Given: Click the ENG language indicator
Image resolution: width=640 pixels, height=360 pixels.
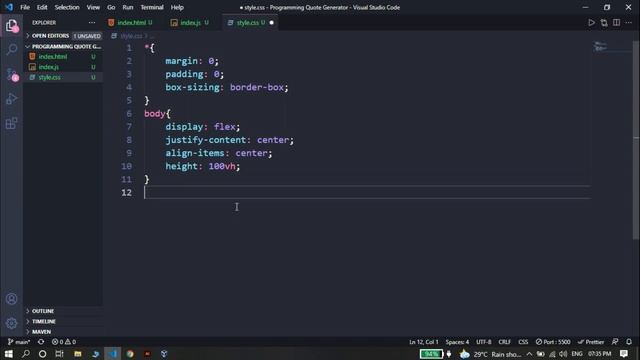Looking at the screenshot, I should 577,354.
